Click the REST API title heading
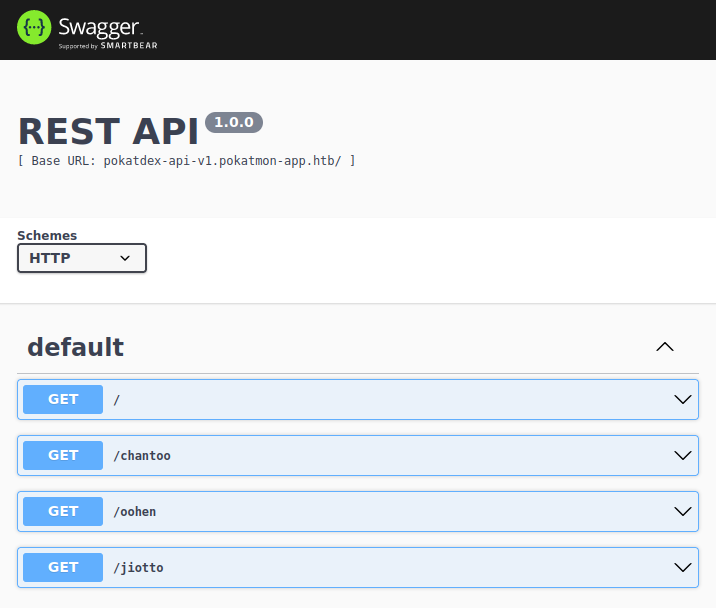The height and width of the screenshot is (608, 716). 108,132
